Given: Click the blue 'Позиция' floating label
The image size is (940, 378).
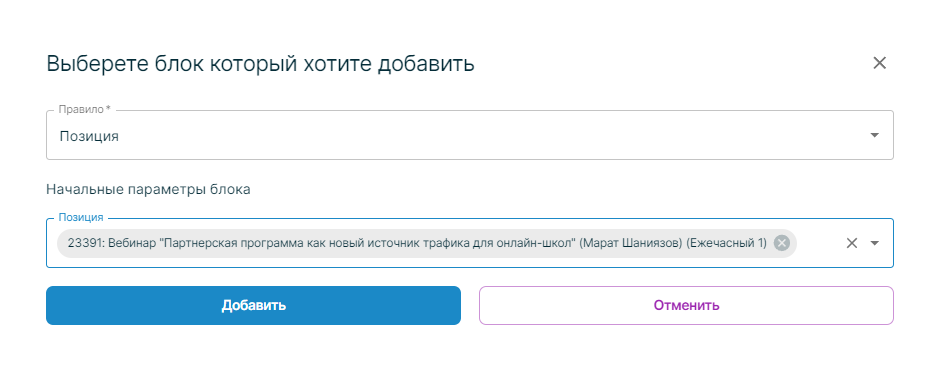Looking at the screenshot, I should click(x=81, y=217).
